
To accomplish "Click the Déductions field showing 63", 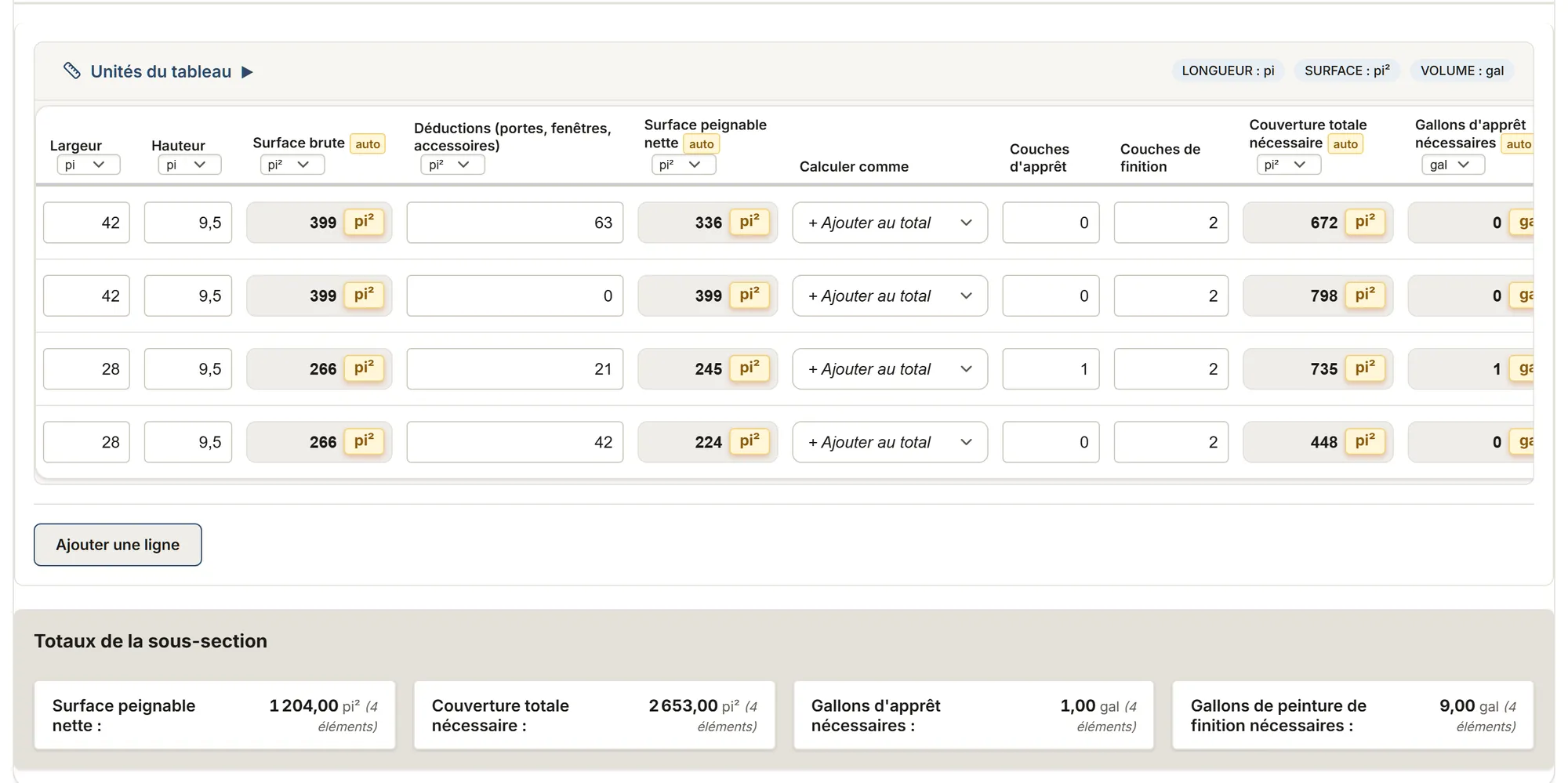I will pyautogui.click(x=515, y=223).
